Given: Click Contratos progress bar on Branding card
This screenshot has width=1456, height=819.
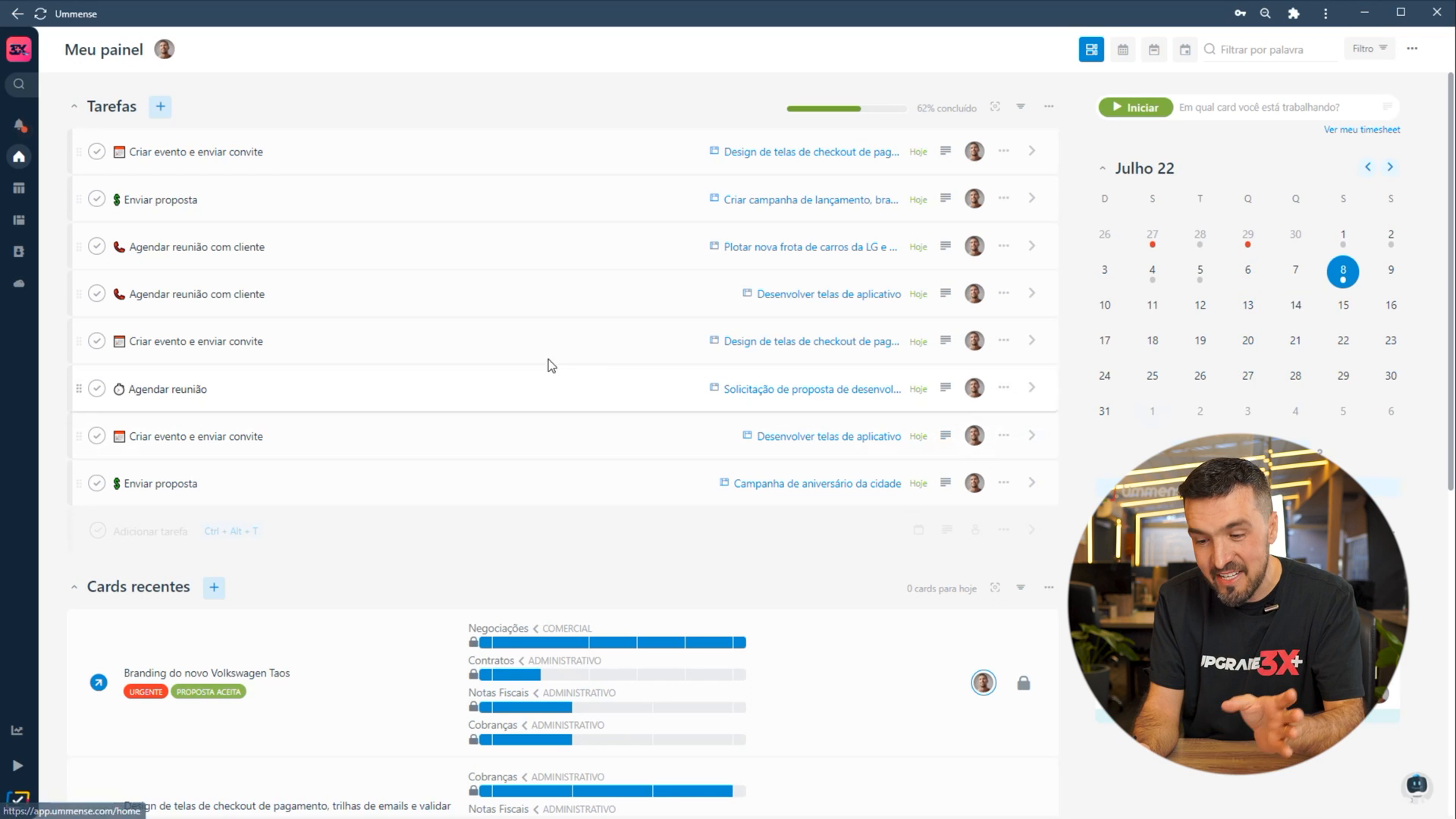Looking at the screenshot, I should [x=613, y=675].
